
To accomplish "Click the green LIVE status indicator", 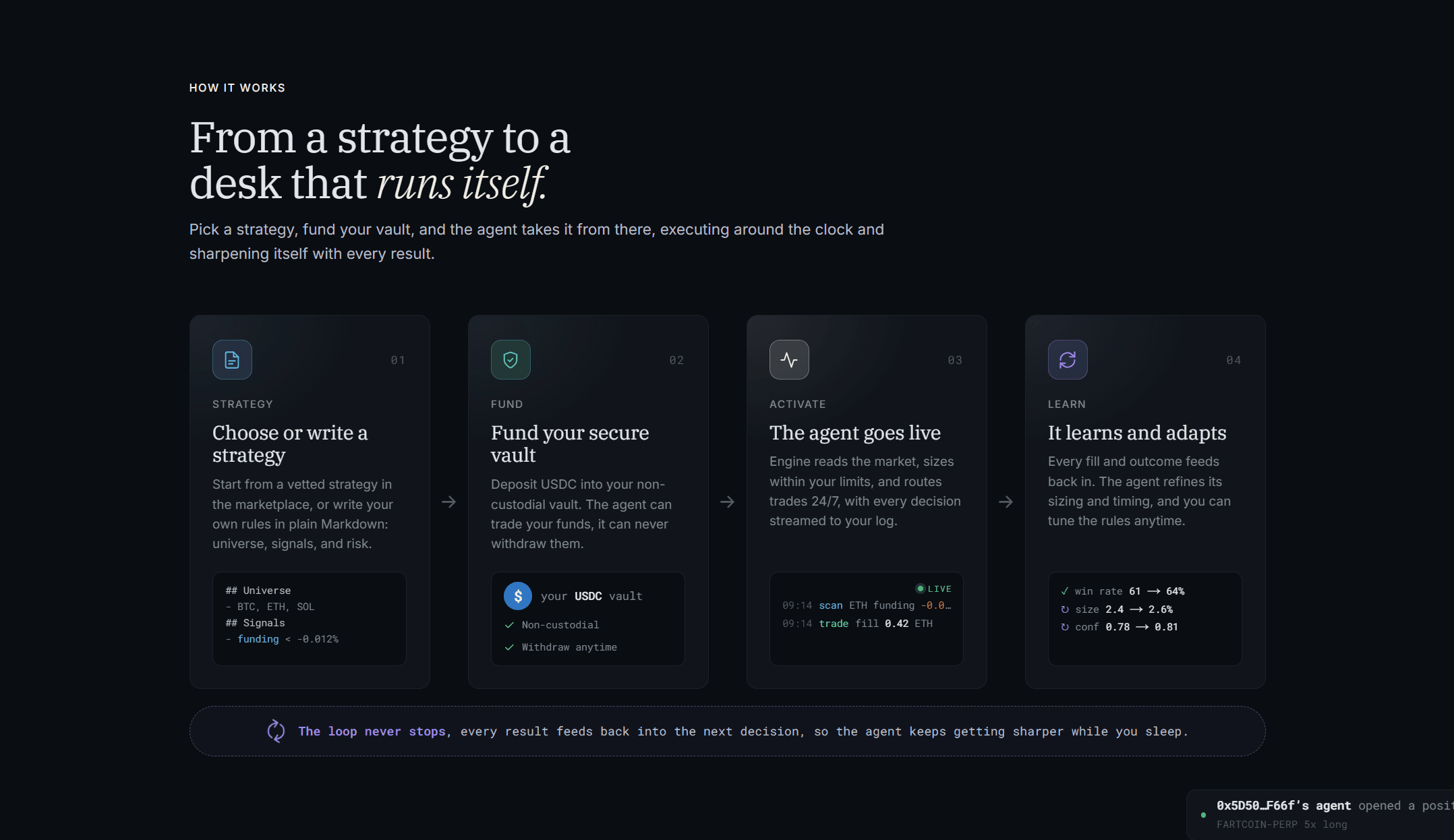I will [x=934, y=589].
